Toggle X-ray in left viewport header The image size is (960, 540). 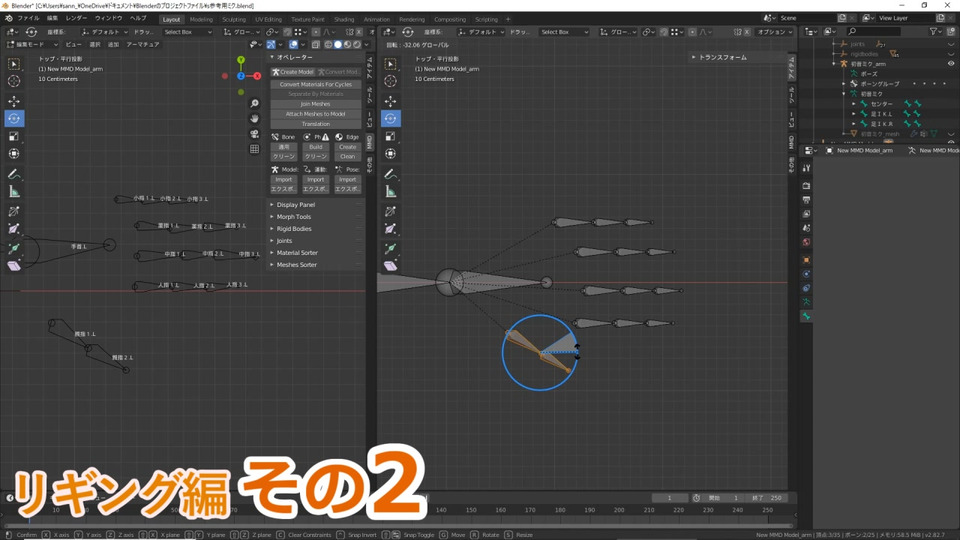(x=315, y=45)
